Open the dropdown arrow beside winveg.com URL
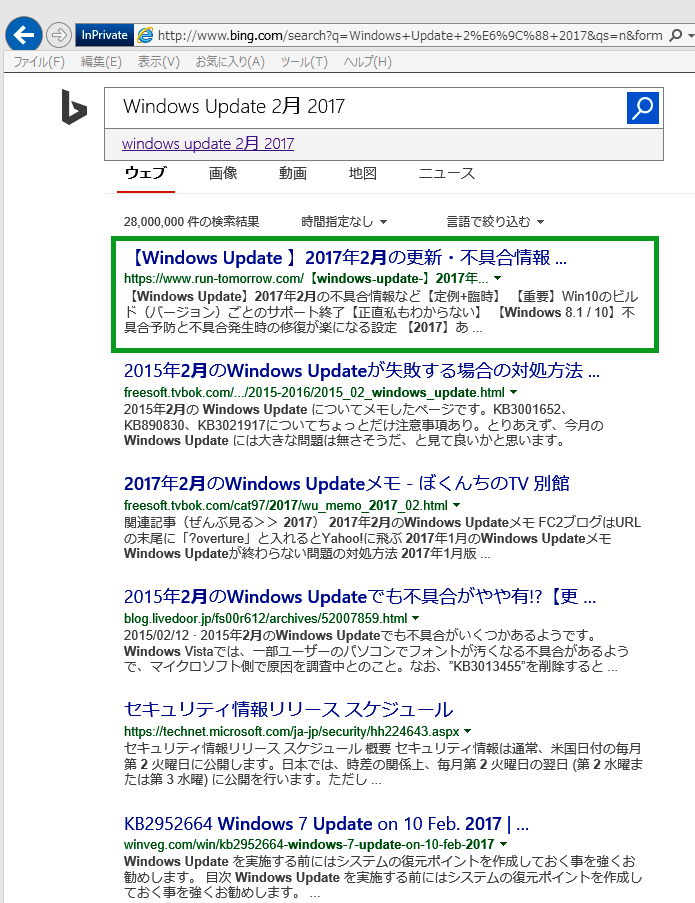The height and width of the screenshot is (903, 695). [503, 844]
